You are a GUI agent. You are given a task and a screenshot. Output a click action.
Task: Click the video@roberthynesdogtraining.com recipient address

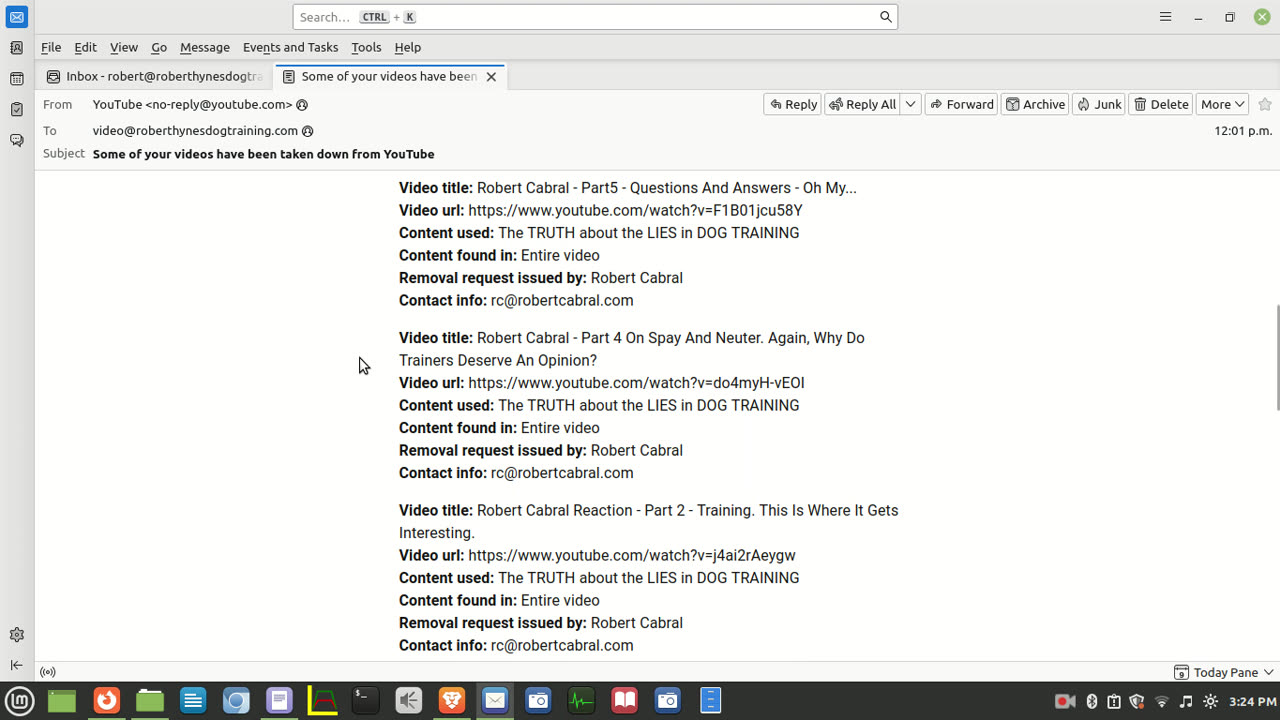click(x=195, y=131)
